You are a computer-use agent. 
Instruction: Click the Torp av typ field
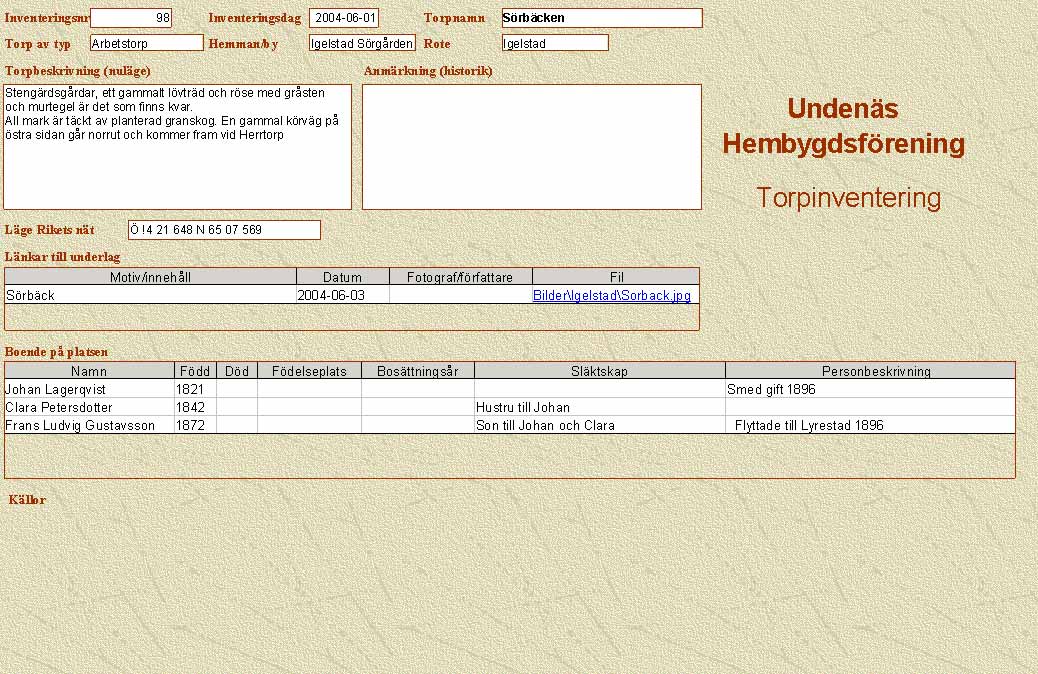pyautogui.click(x=146, y=43)
